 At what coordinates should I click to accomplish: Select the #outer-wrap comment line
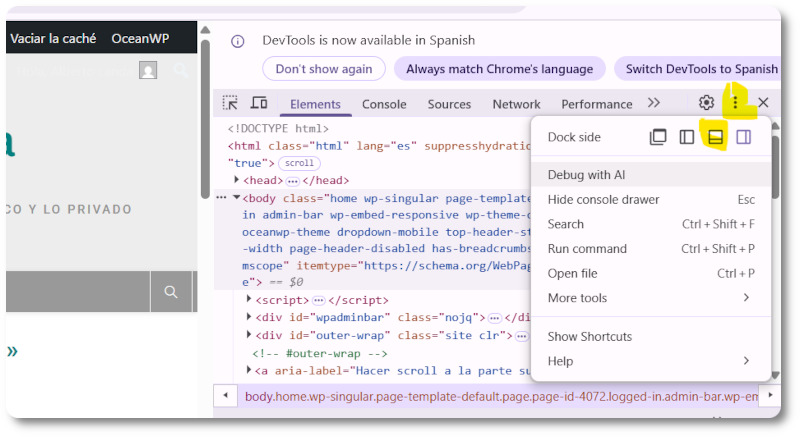320,353
